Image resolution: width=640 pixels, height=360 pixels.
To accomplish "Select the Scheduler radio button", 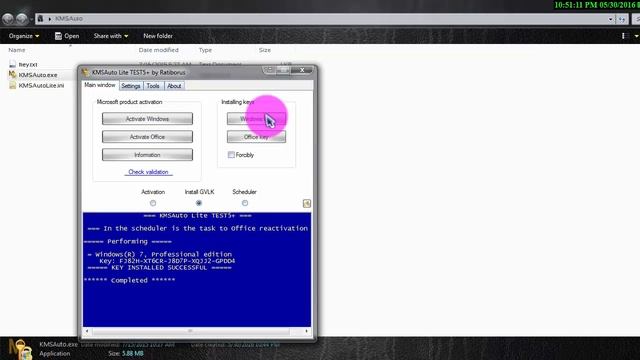I will pos(244,203).
